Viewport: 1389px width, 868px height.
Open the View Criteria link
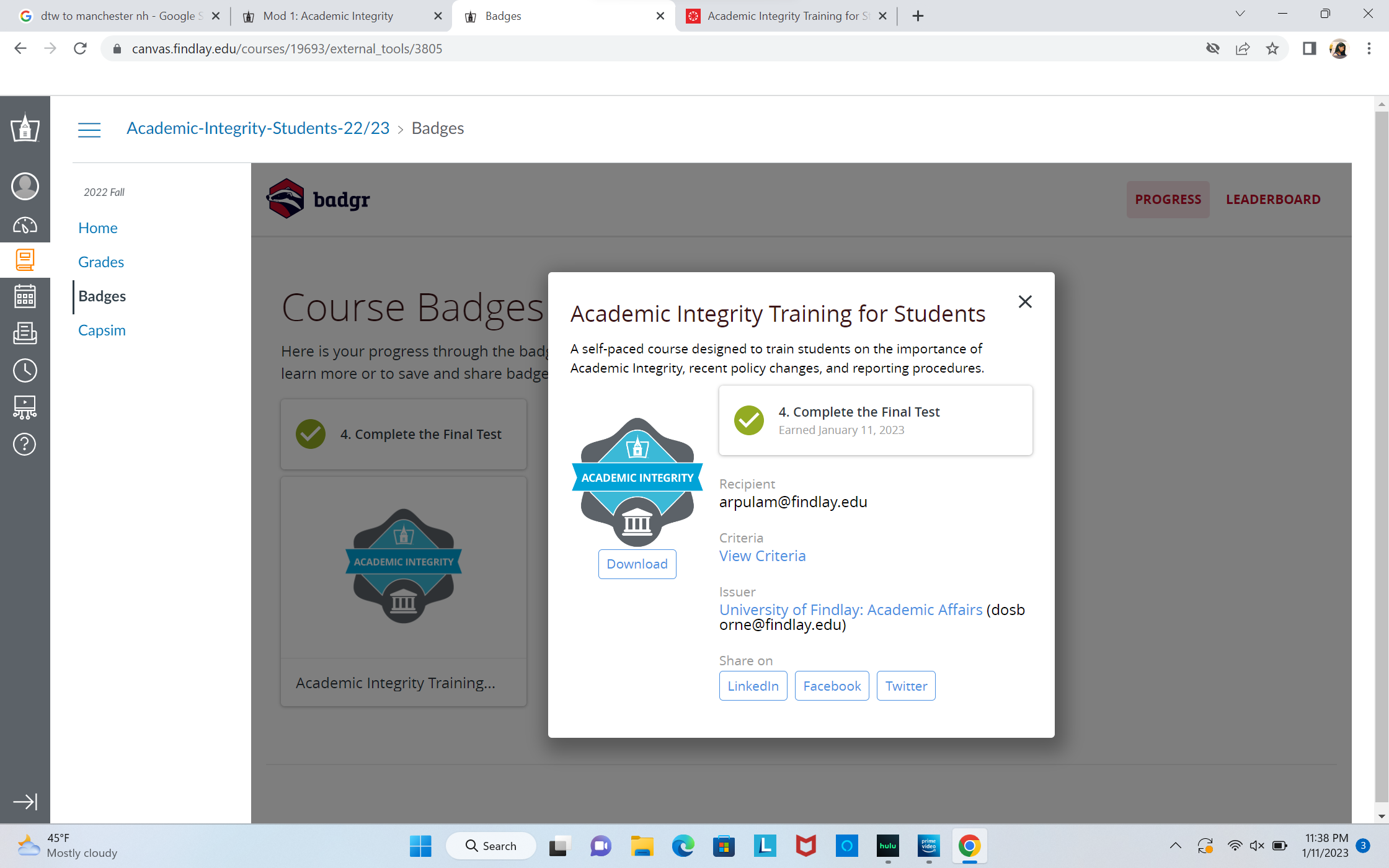762,556
